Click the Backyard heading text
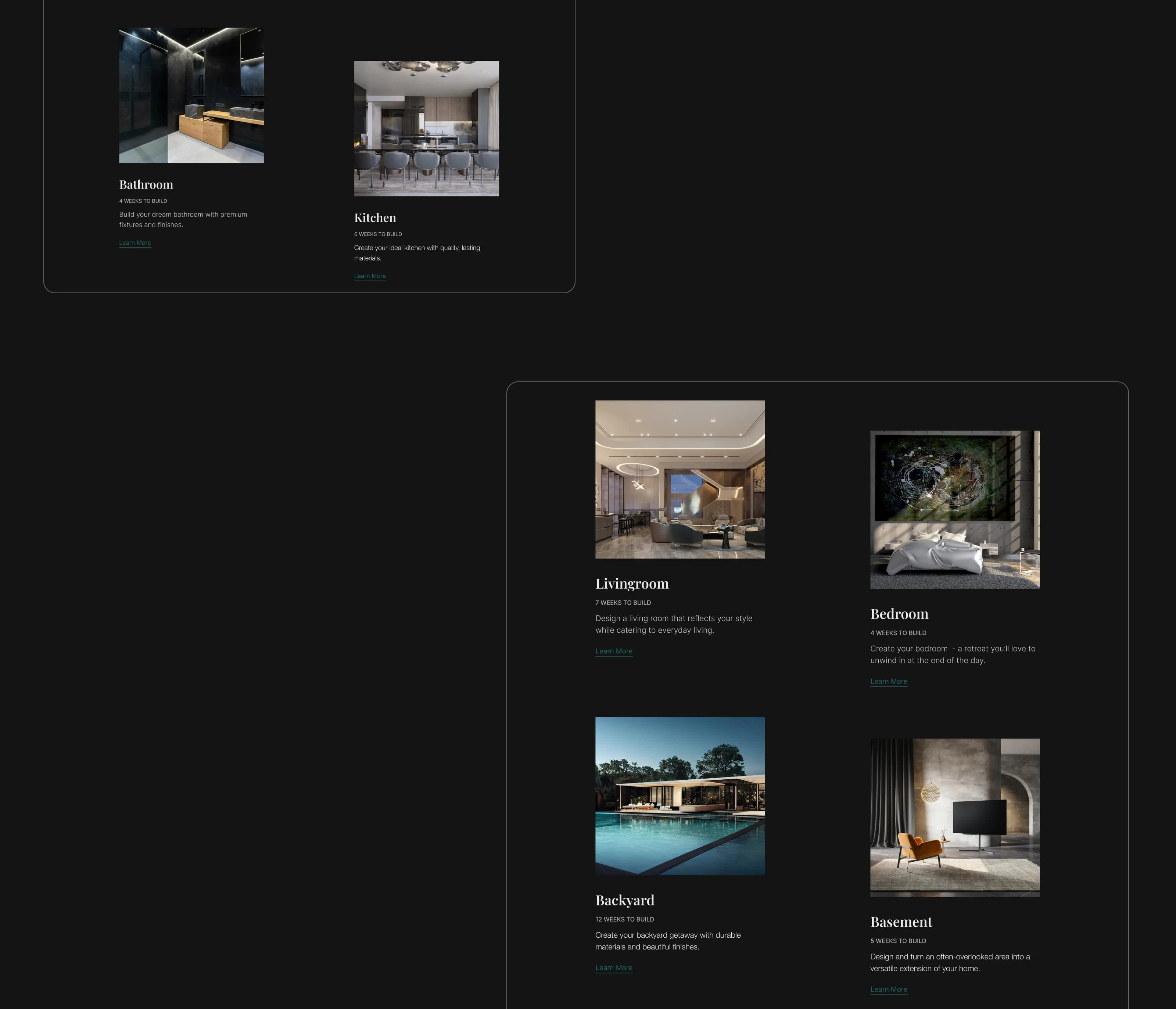The width and height of the screenshot is (1176, 1009). click(624, 900)
